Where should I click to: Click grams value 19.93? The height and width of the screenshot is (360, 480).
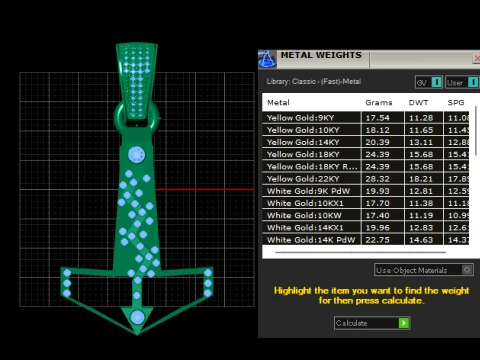point(377,191)
